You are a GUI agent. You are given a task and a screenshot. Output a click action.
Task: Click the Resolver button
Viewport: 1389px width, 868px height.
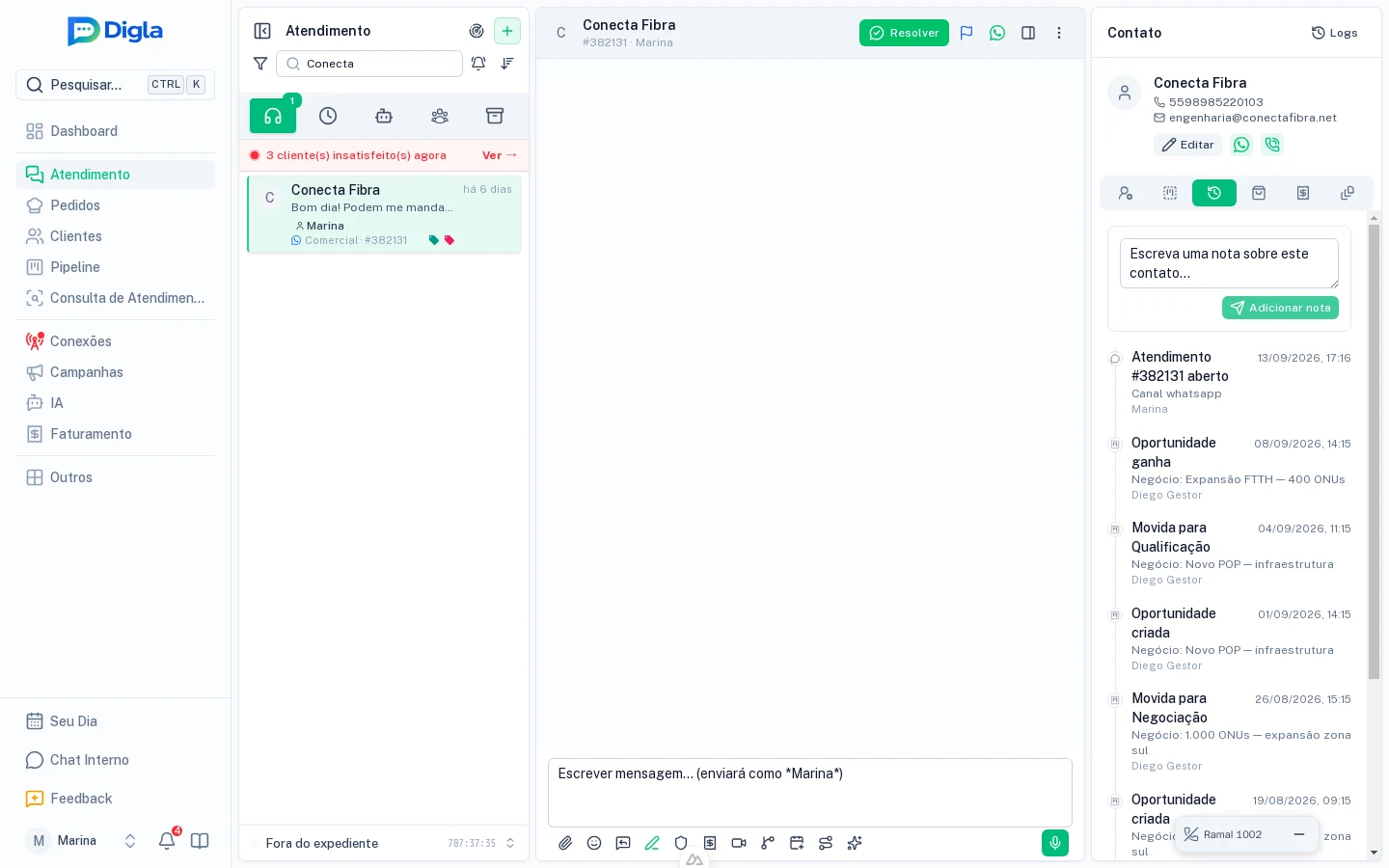(904, 33)
